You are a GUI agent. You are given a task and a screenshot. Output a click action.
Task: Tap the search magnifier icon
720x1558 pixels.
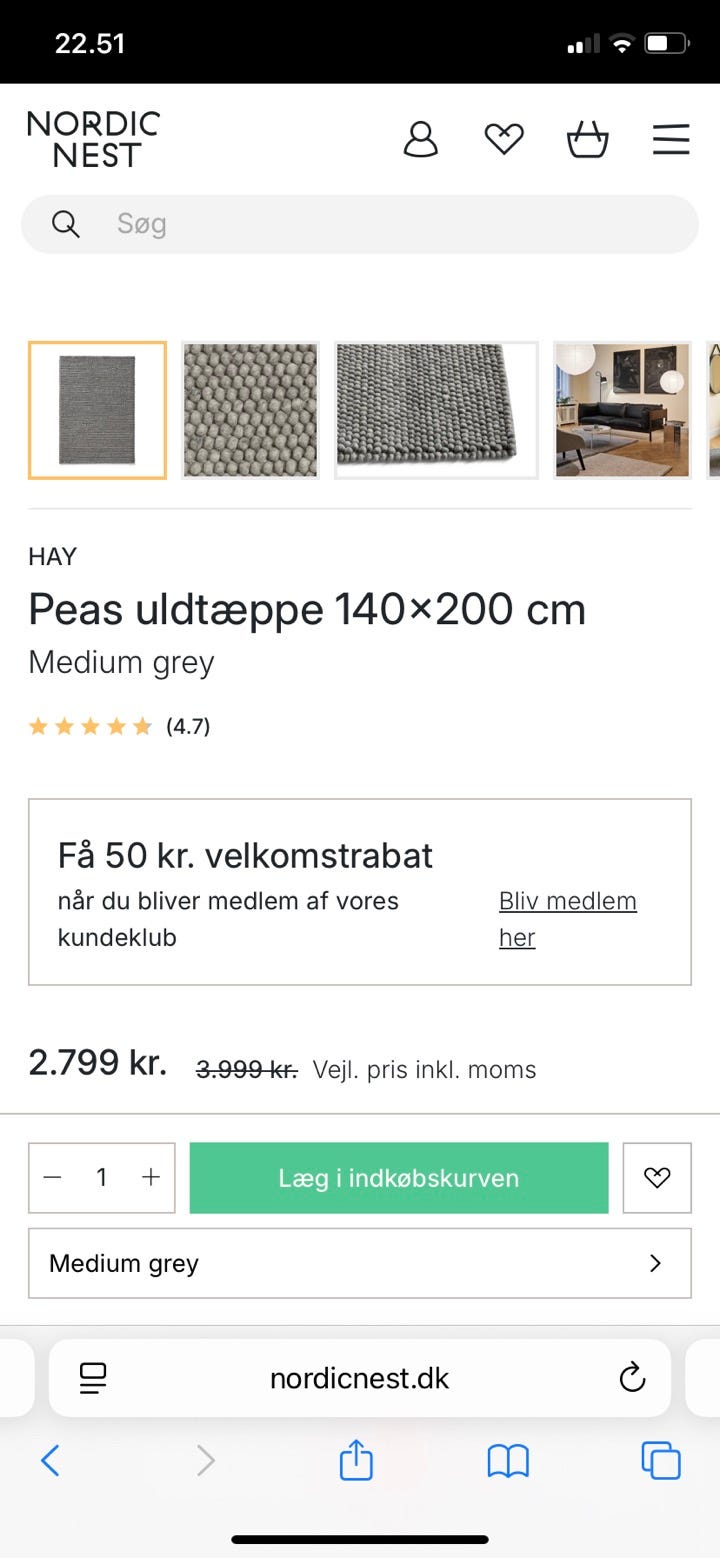[66, 224]
